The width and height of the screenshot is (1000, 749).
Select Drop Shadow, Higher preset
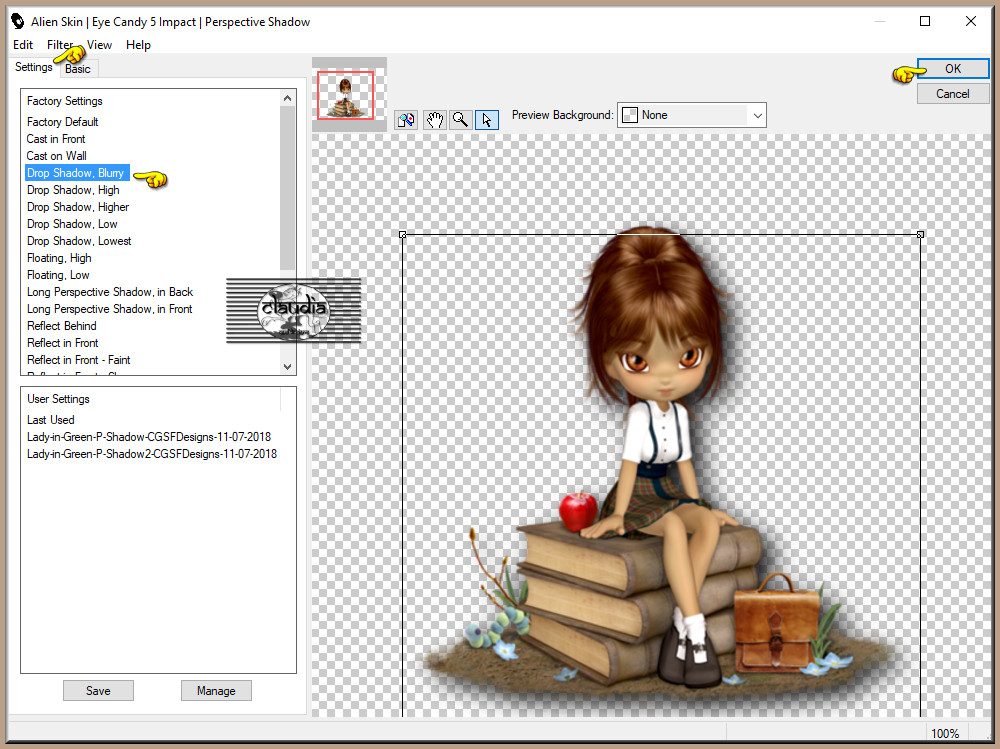(78, 207)
